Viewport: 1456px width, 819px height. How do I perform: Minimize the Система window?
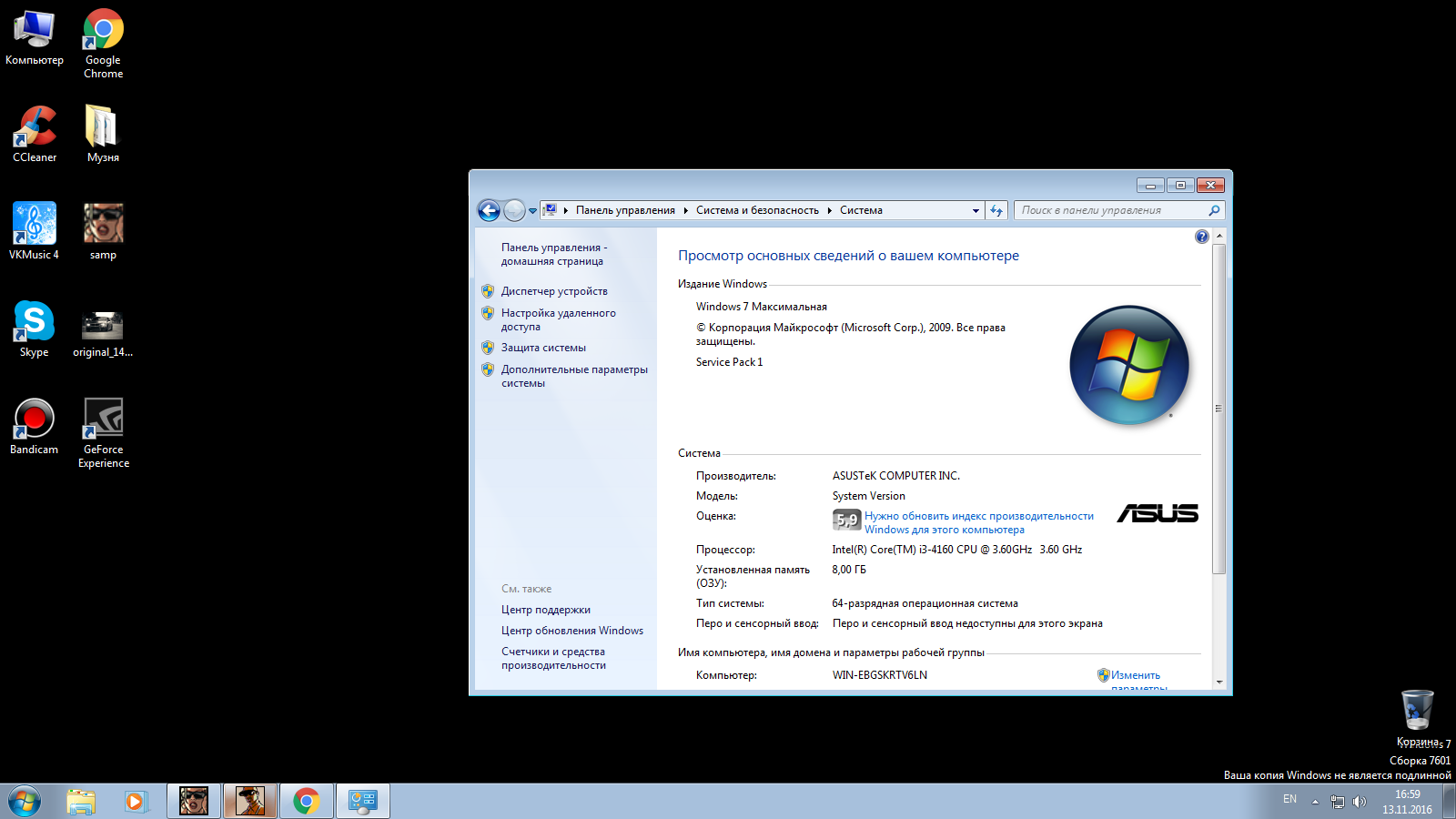pyautogui.click(x=1150, y=185)
